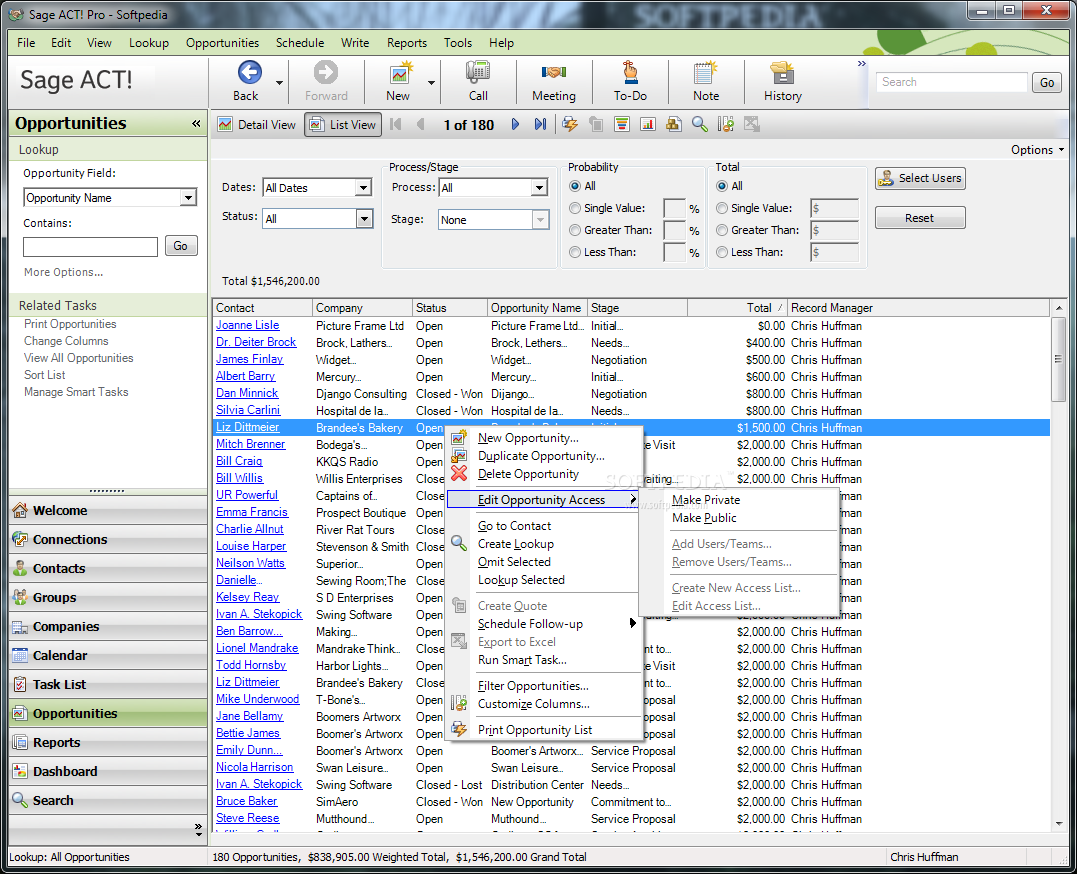Open Opportunity Field dropdown
This screenshot has height=874, width=1077.
pyautogui.click(x=188, y=198)
